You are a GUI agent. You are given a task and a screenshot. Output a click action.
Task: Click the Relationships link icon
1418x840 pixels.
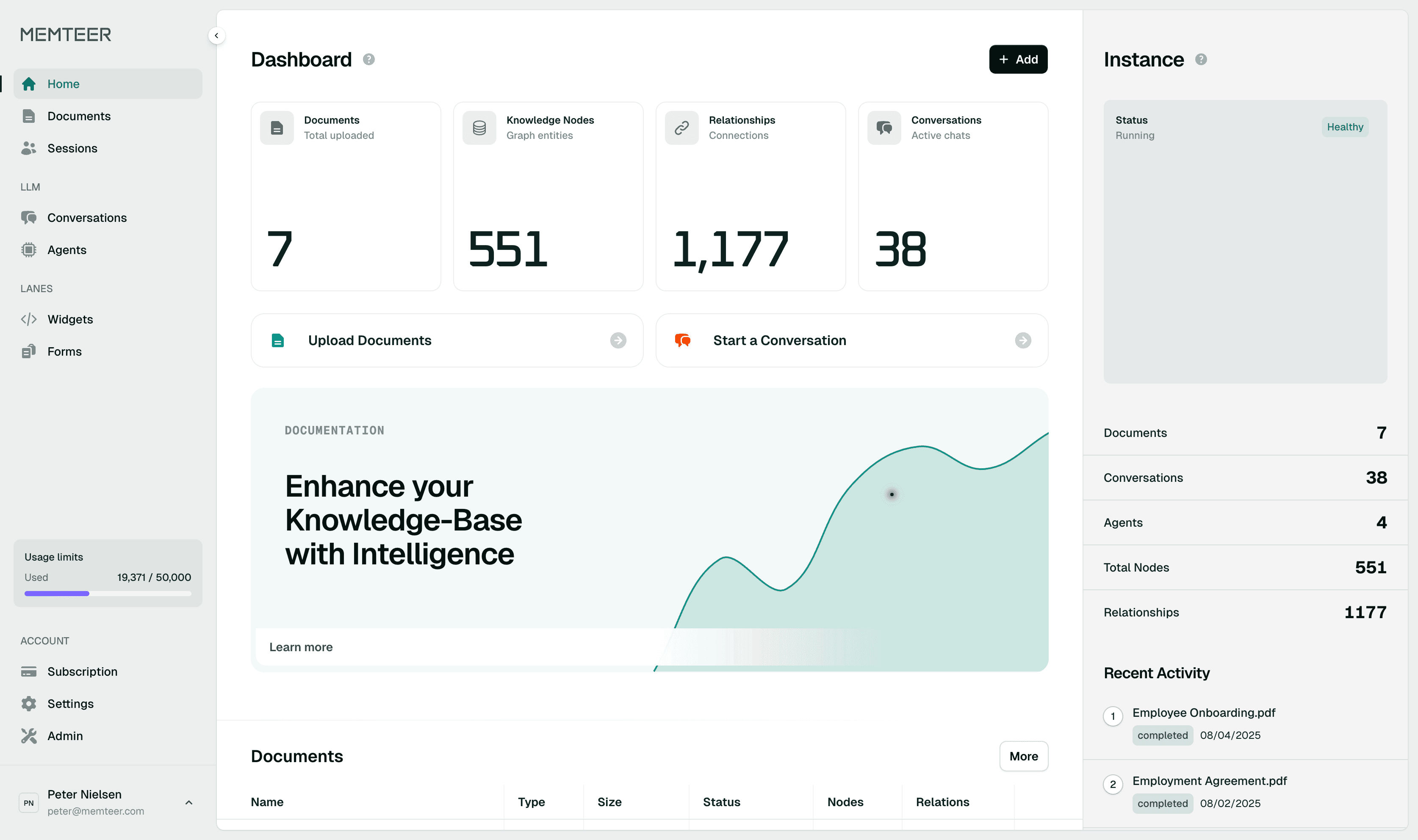pos(681,128)
